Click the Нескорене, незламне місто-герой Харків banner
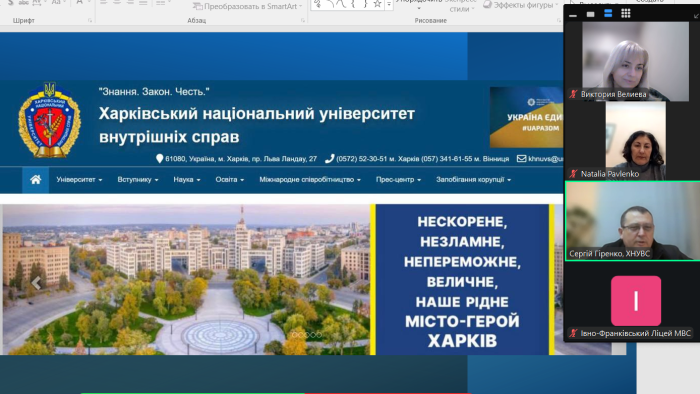Viewport: 700px width, 394px height. [x=462, y=280]
